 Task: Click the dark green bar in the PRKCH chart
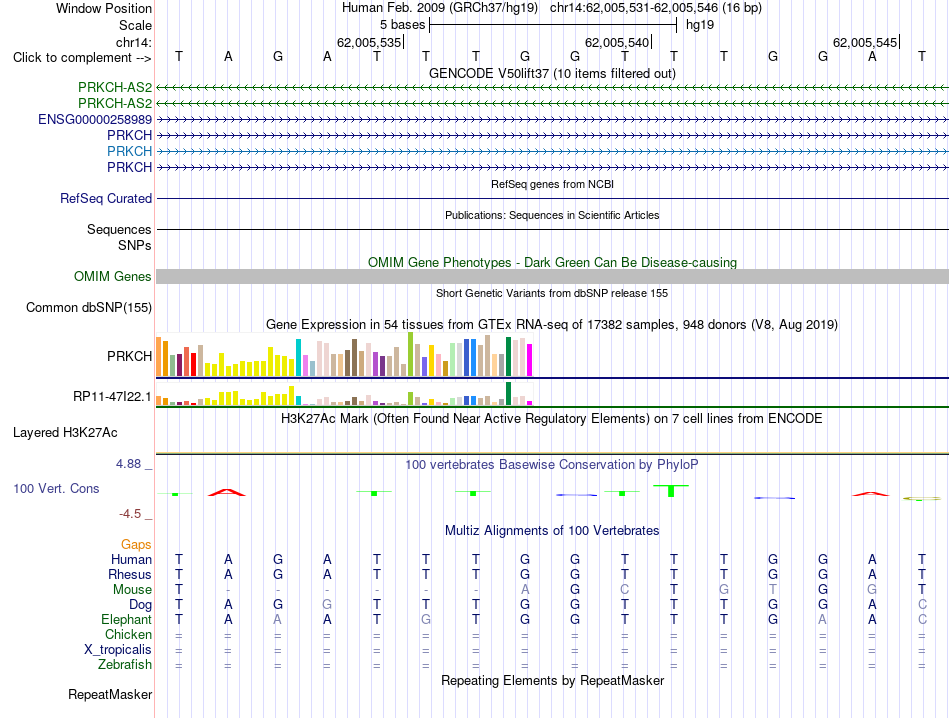coord(508,356)
